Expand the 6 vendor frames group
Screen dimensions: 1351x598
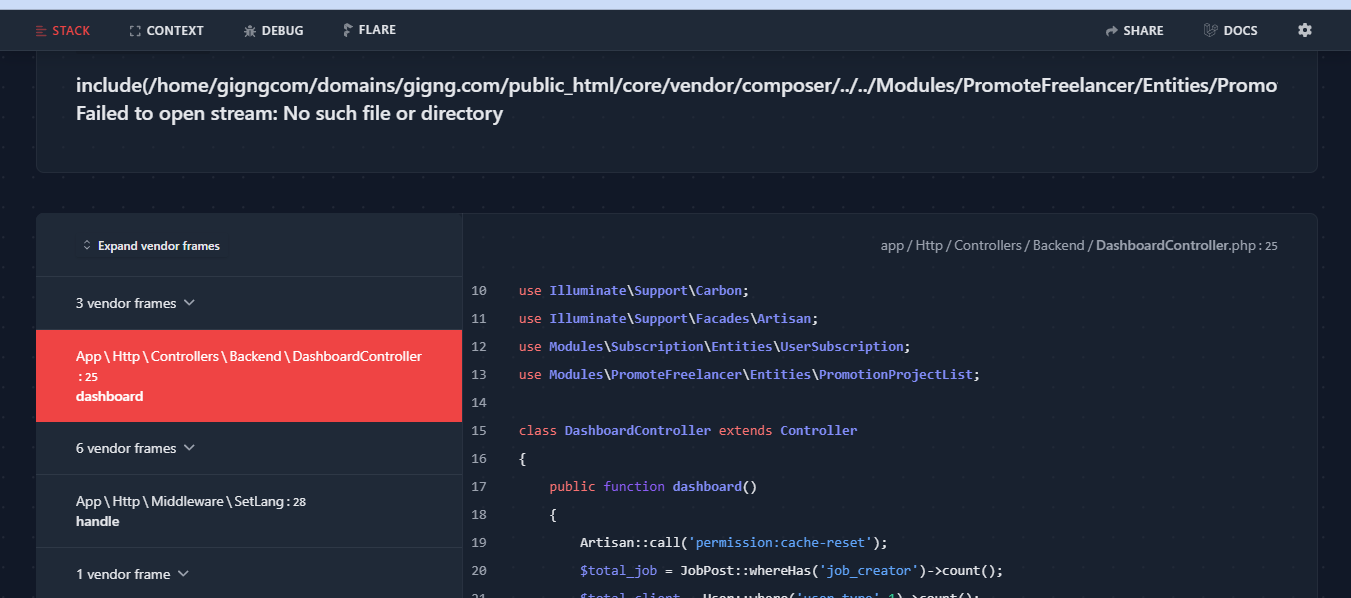tap(249, 448)
